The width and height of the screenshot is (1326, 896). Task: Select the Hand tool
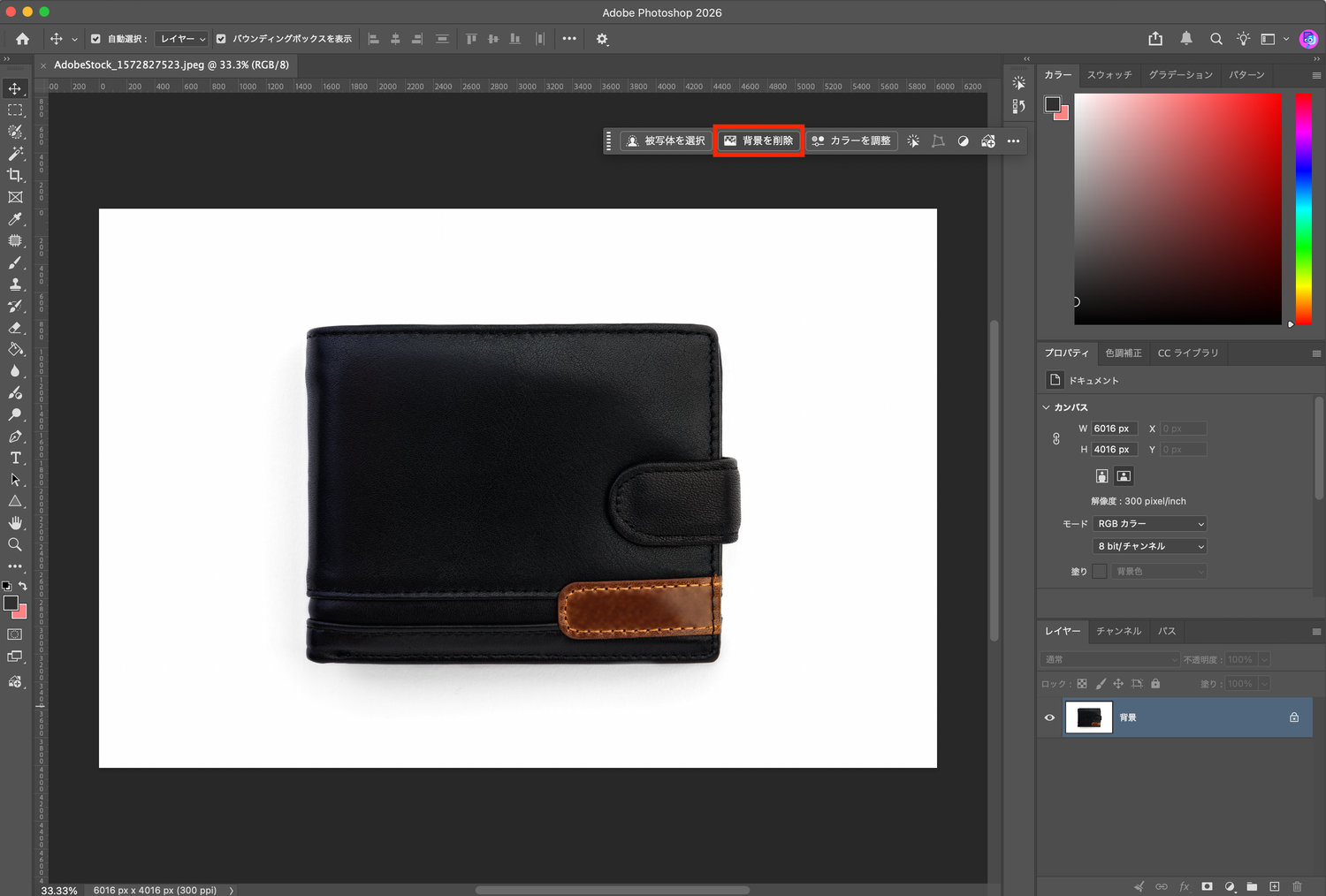[x=15, y=523]
